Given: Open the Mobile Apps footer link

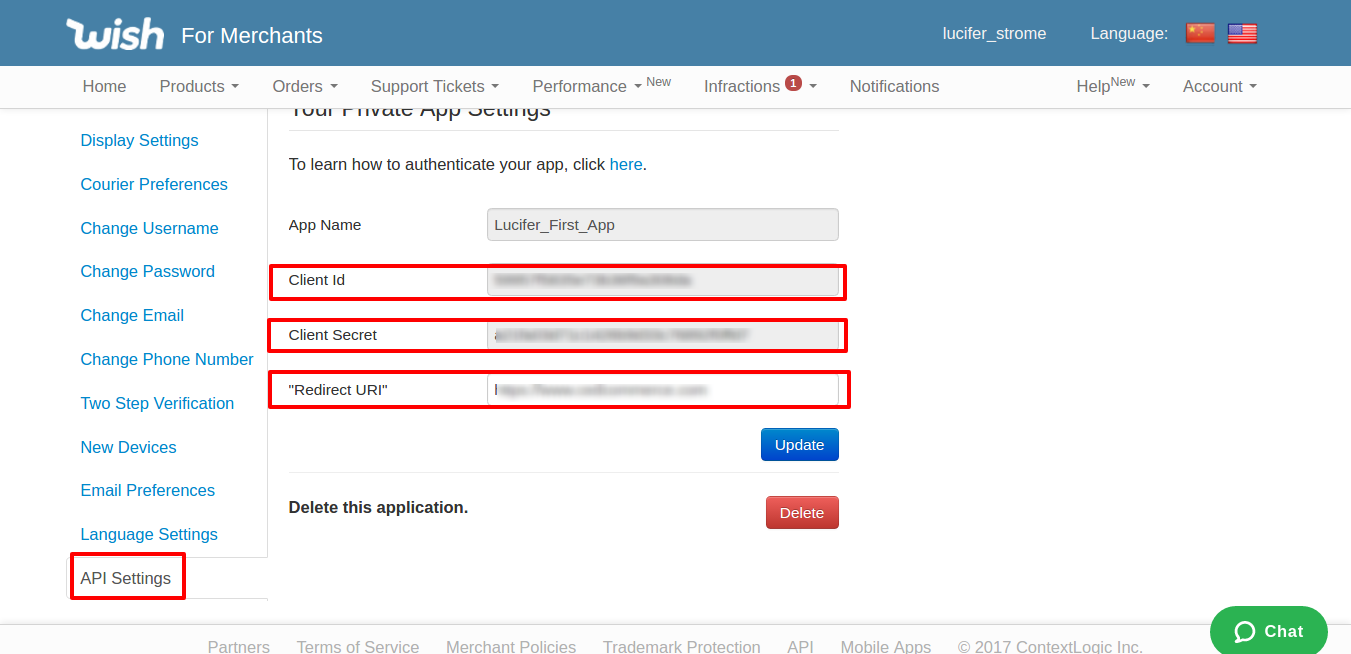Looking at the screenshot, I should (886, 647).
